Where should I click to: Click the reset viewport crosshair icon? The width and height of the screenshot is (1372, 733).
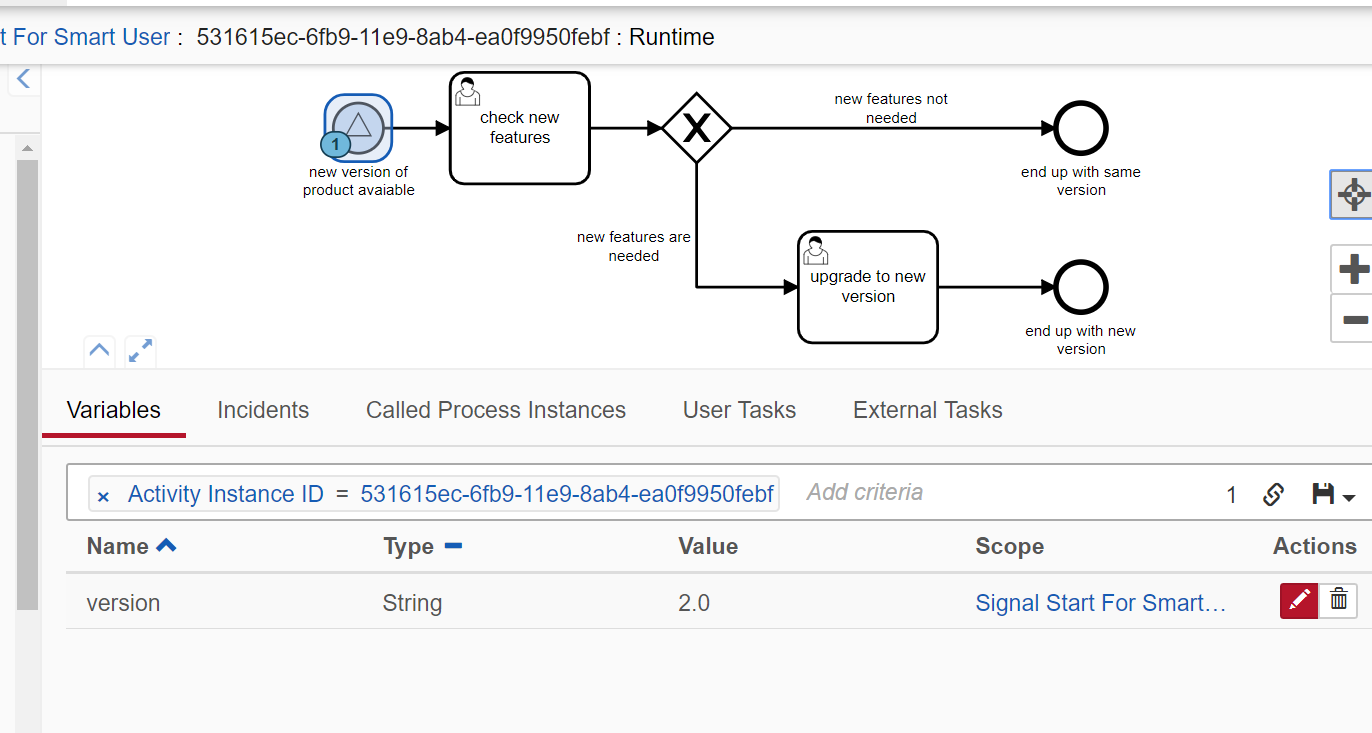[x=1353, y=194]
